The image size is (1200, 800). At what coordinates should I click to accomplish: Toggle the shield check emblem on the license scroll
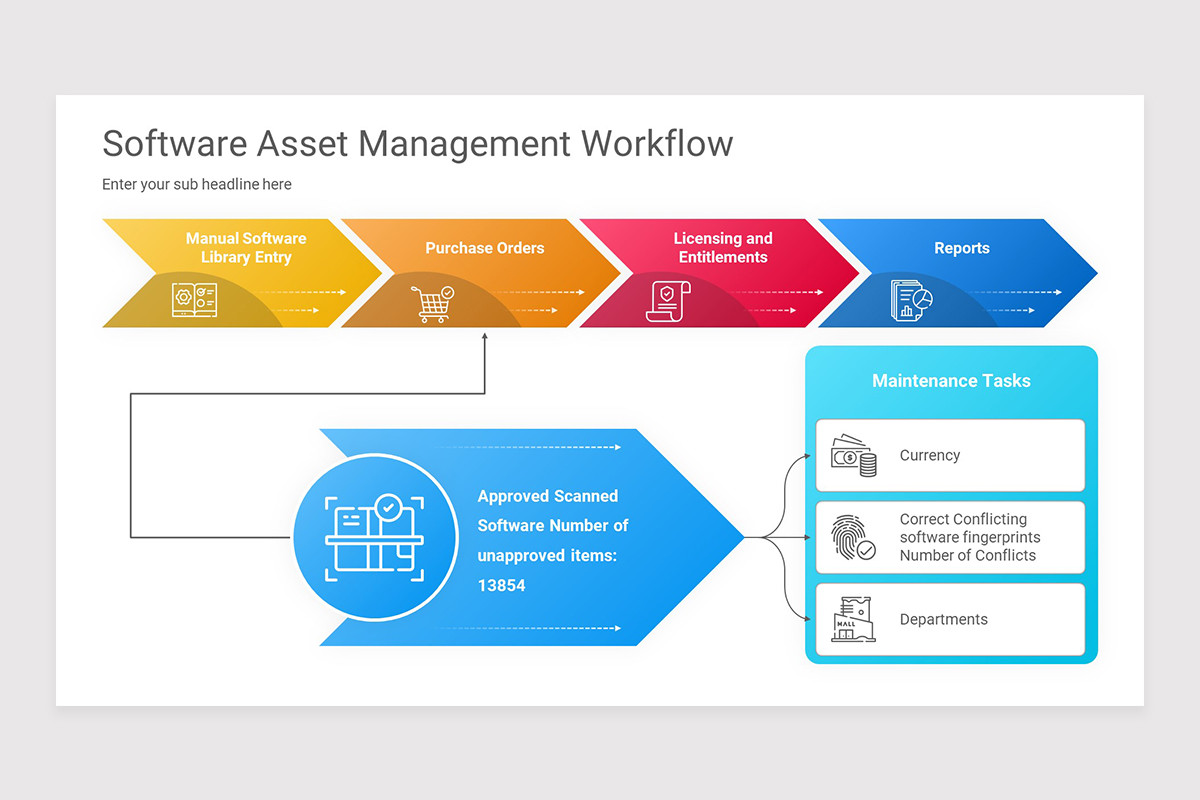668,293
